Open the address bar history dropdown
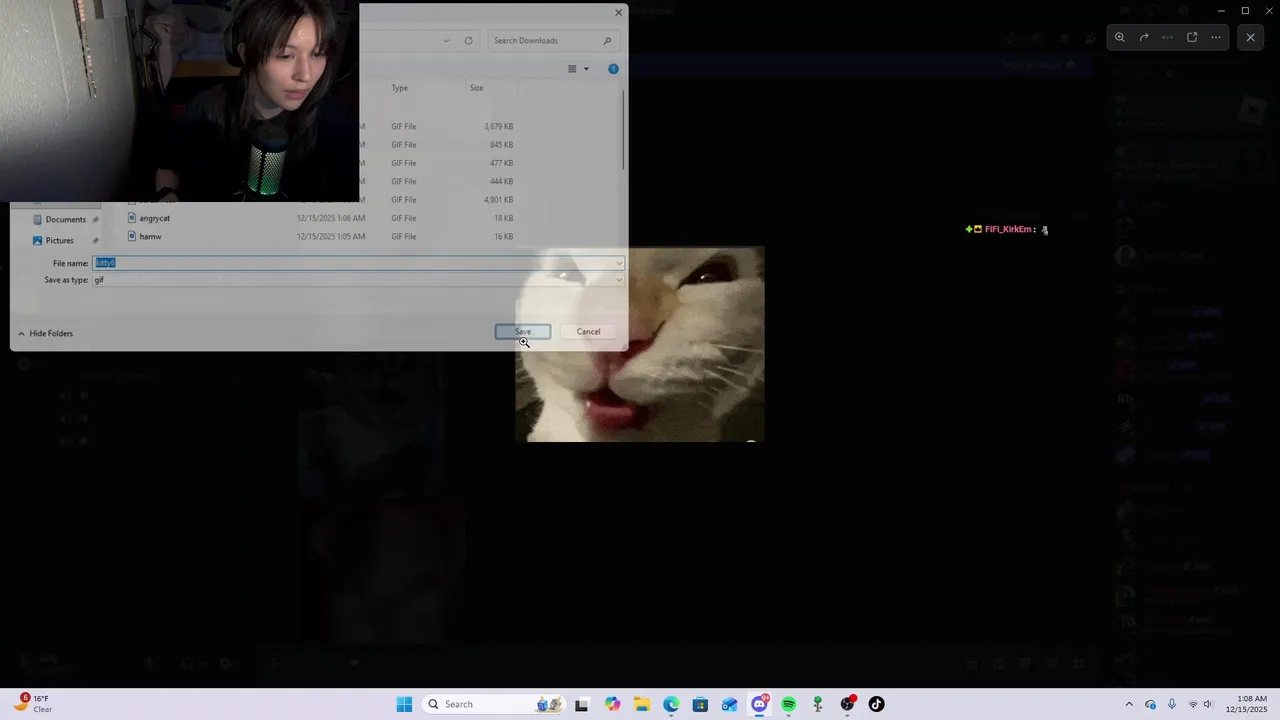 coord(446,41)
